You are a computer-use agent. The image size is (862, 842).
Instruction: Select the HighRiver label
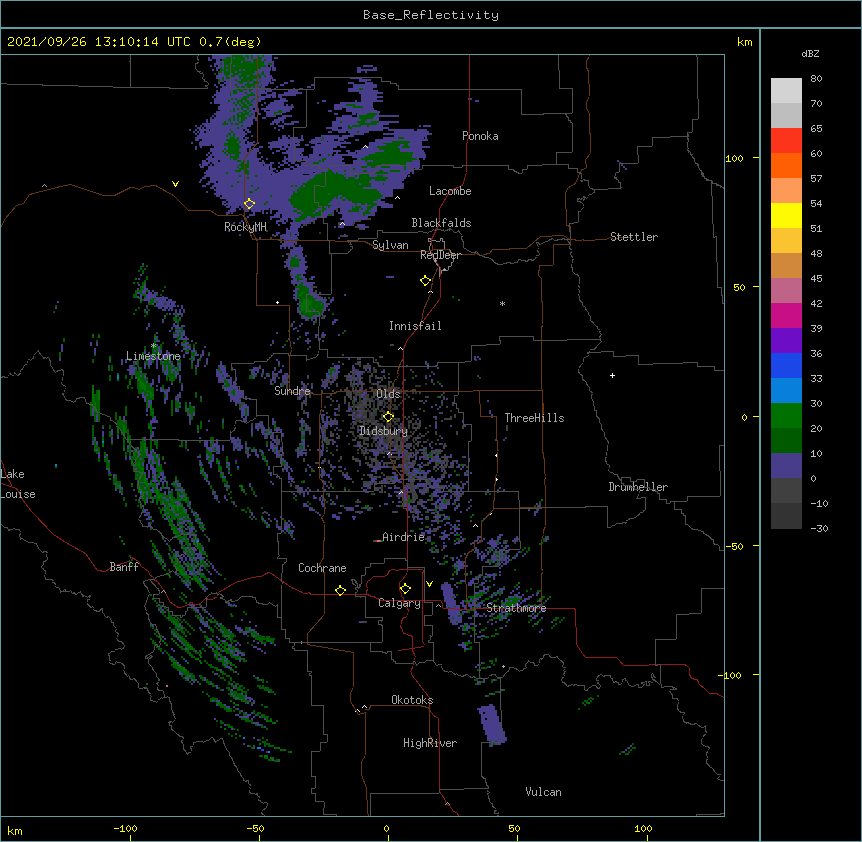(430, 743)
